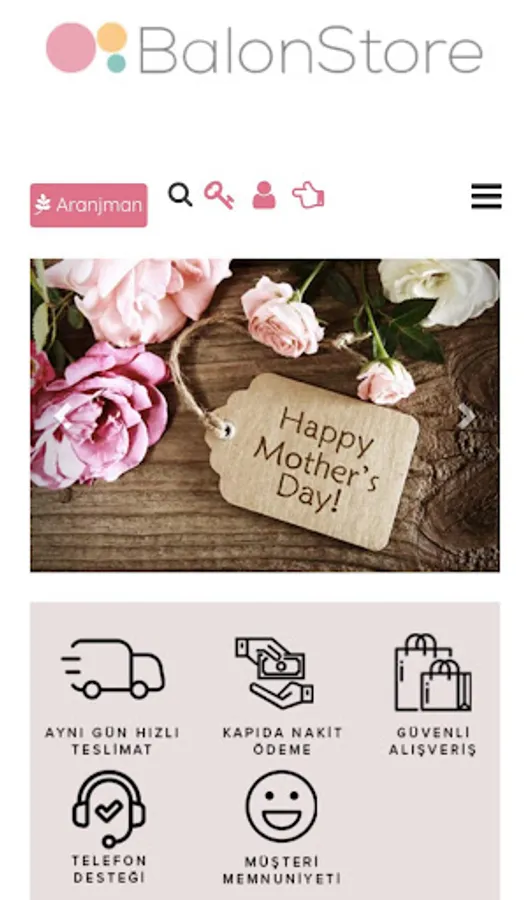Screen dimensions: 529x900
Task: Go to the previous banner slide
Action: (x=62, y=416)
